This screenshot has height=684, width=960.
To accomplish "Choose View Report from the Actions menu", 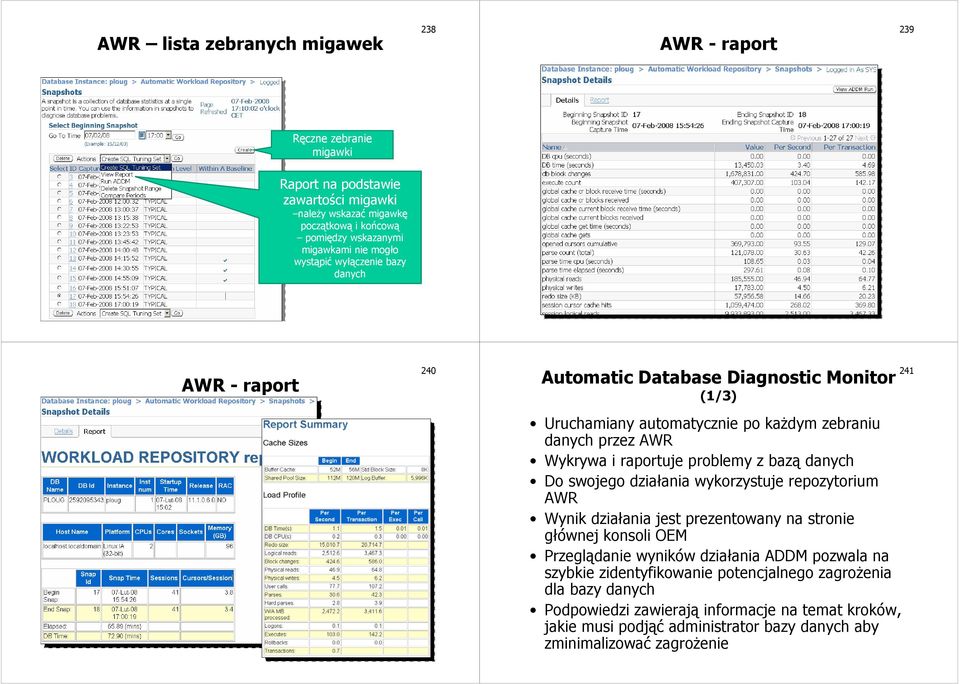I will tap(117, 175).
